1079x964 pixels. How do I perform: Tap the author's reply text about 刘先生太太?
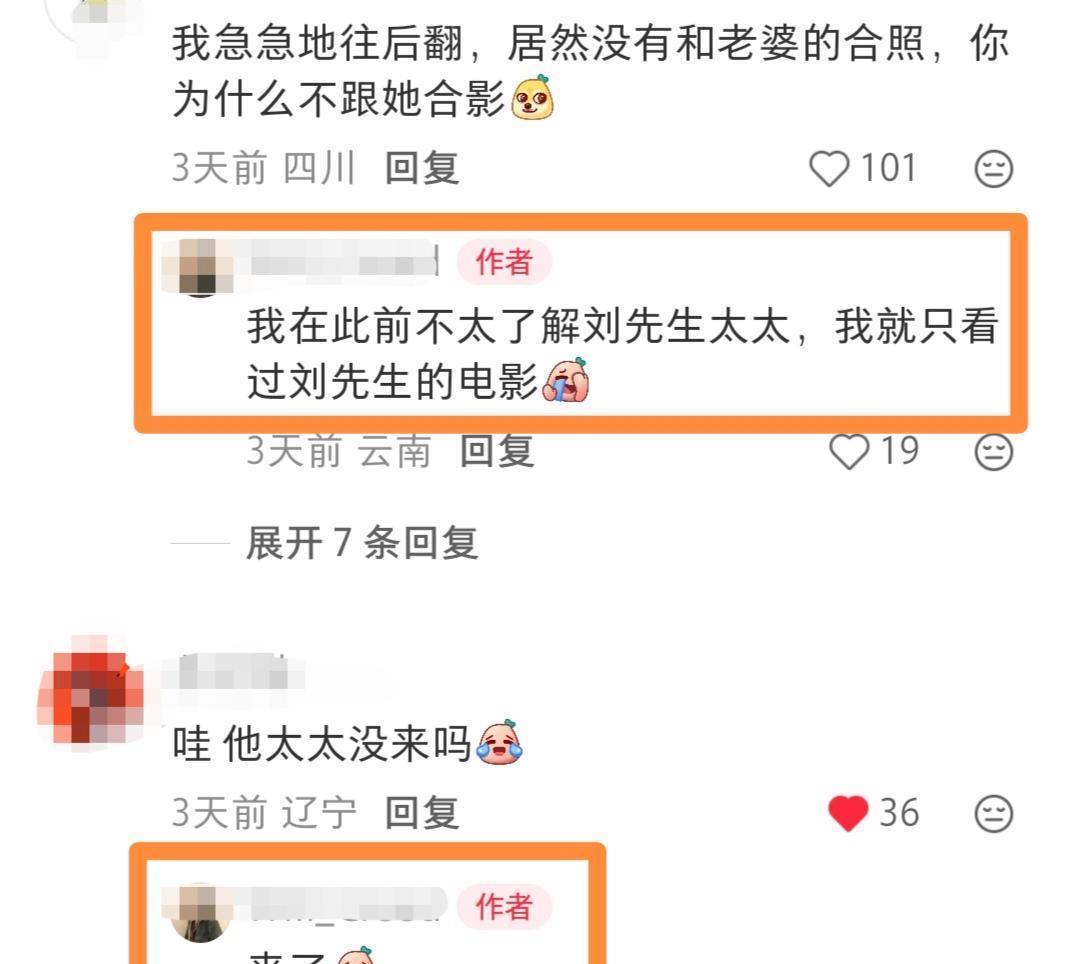623,354
